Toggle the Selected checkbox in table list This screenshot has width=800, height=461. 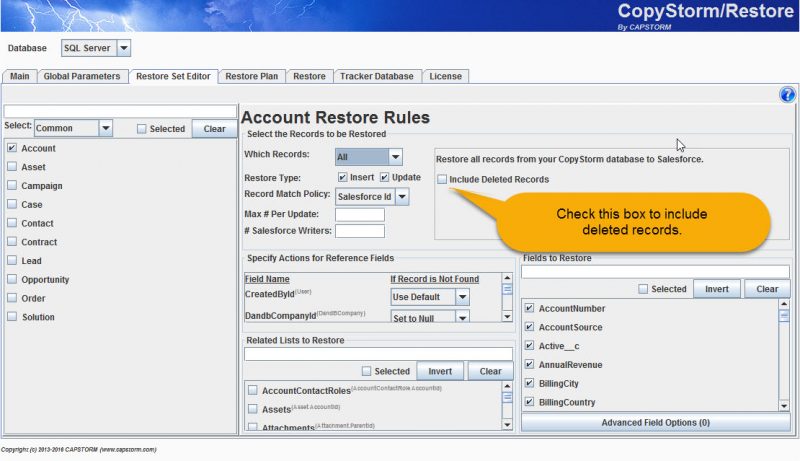tap(141, 129)
